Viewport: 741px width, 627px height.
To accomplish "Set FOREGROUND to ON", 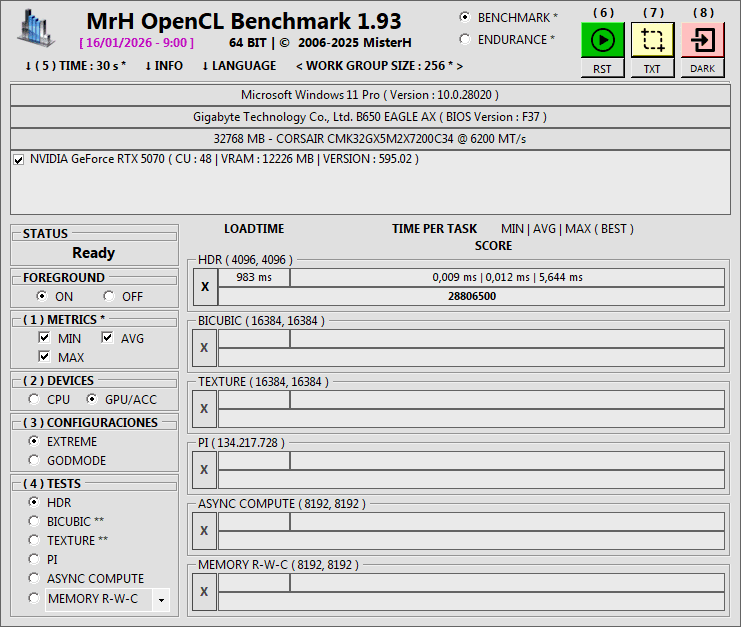I will (x=42, y=296).
